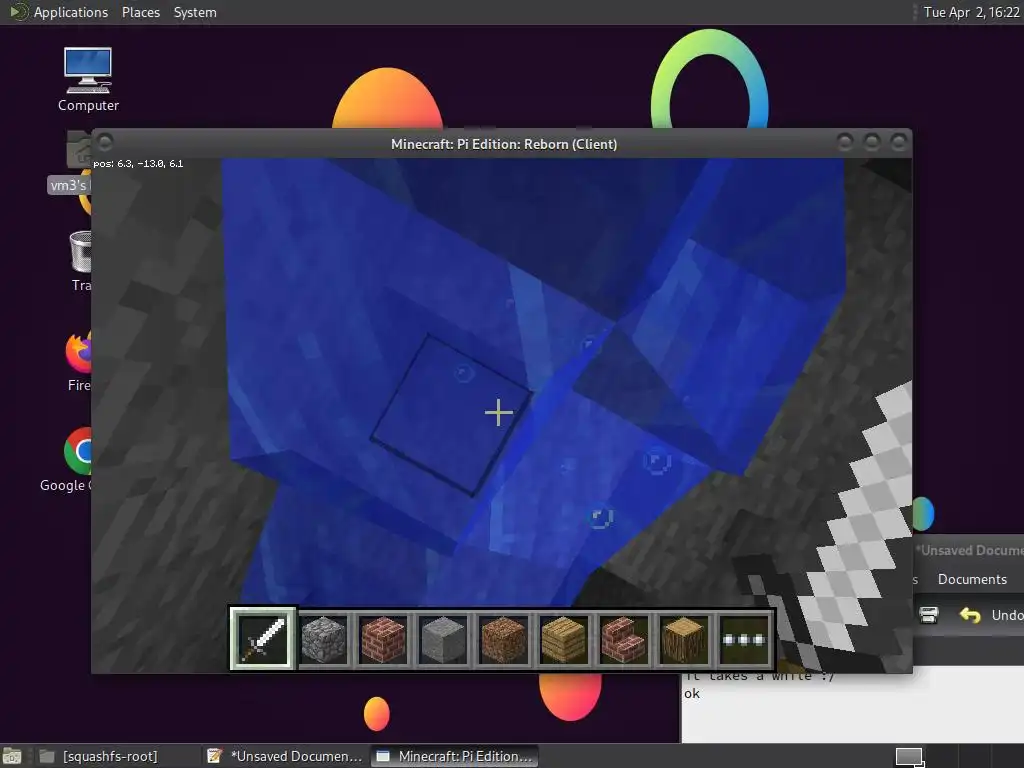Click in the text editor area near 'ok'
The width and height of the screenshot is (1024, 768).
pyautogui.click(x=692, y=694)
